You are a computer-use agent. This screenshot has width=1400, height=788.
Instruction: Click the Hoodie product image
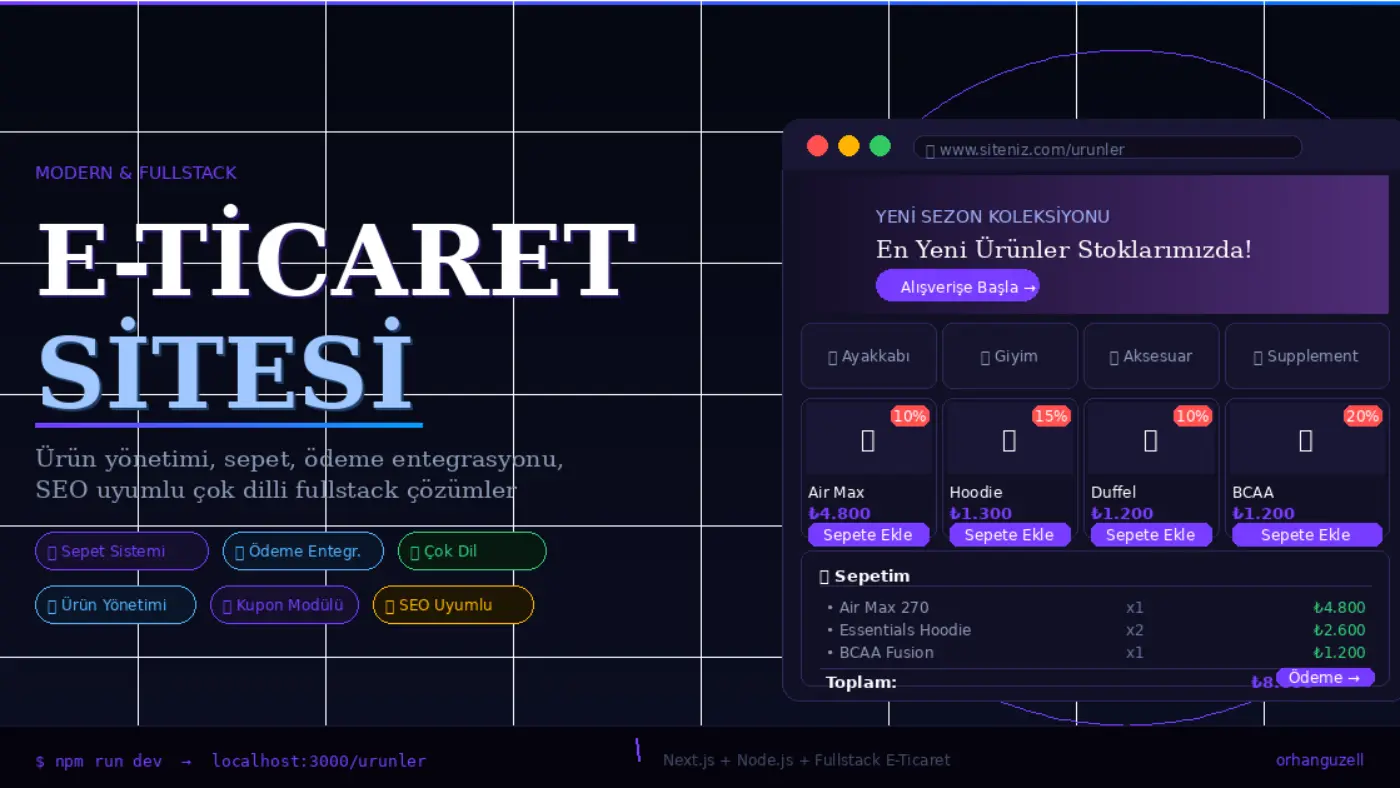pyautogui.click(x=1009, y=440)
